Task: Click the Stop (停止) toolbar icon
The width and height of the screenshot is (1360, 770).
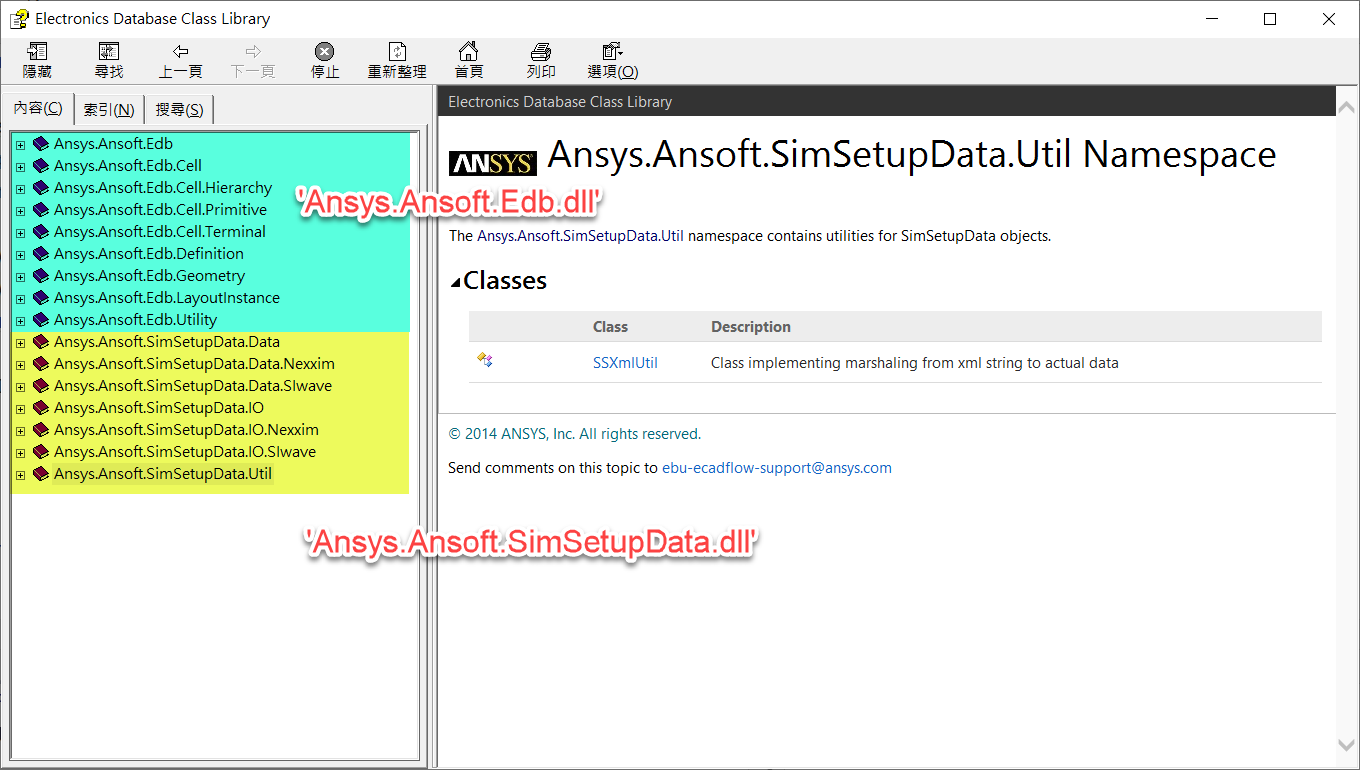Action: click(325, 51)
